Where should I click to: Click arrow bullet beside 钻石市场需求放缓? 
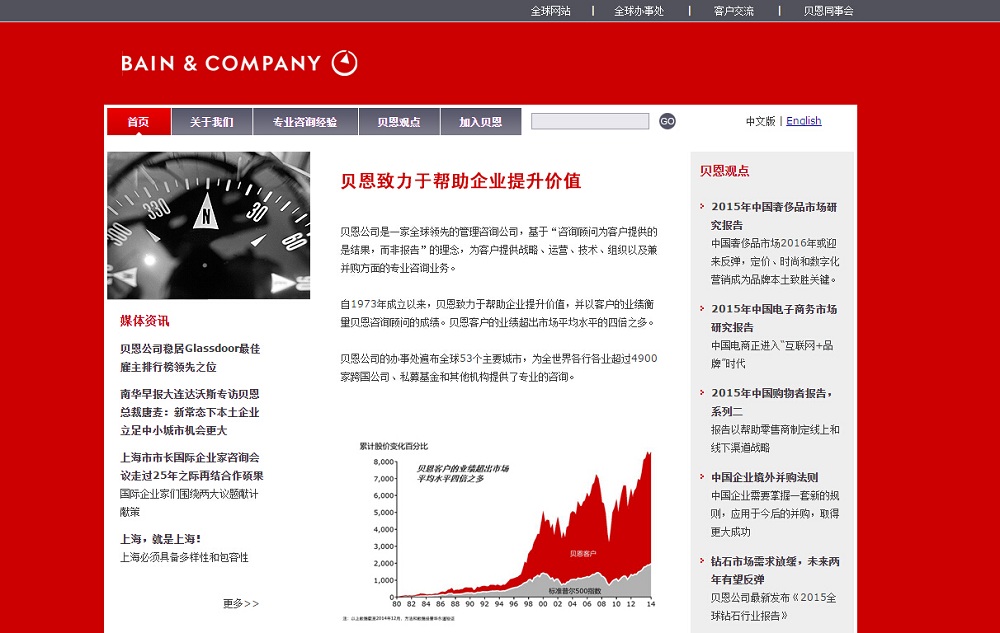(x=702, y=560)
